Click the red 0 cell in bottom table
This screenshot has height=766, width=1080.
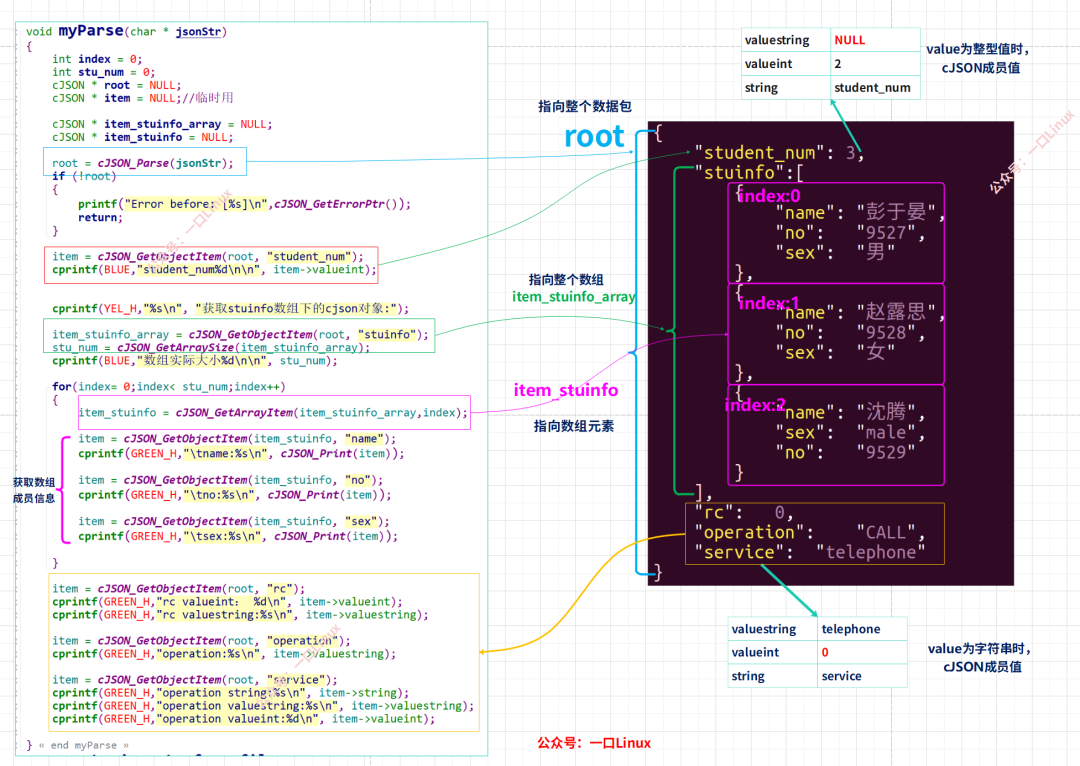(862, 652)
